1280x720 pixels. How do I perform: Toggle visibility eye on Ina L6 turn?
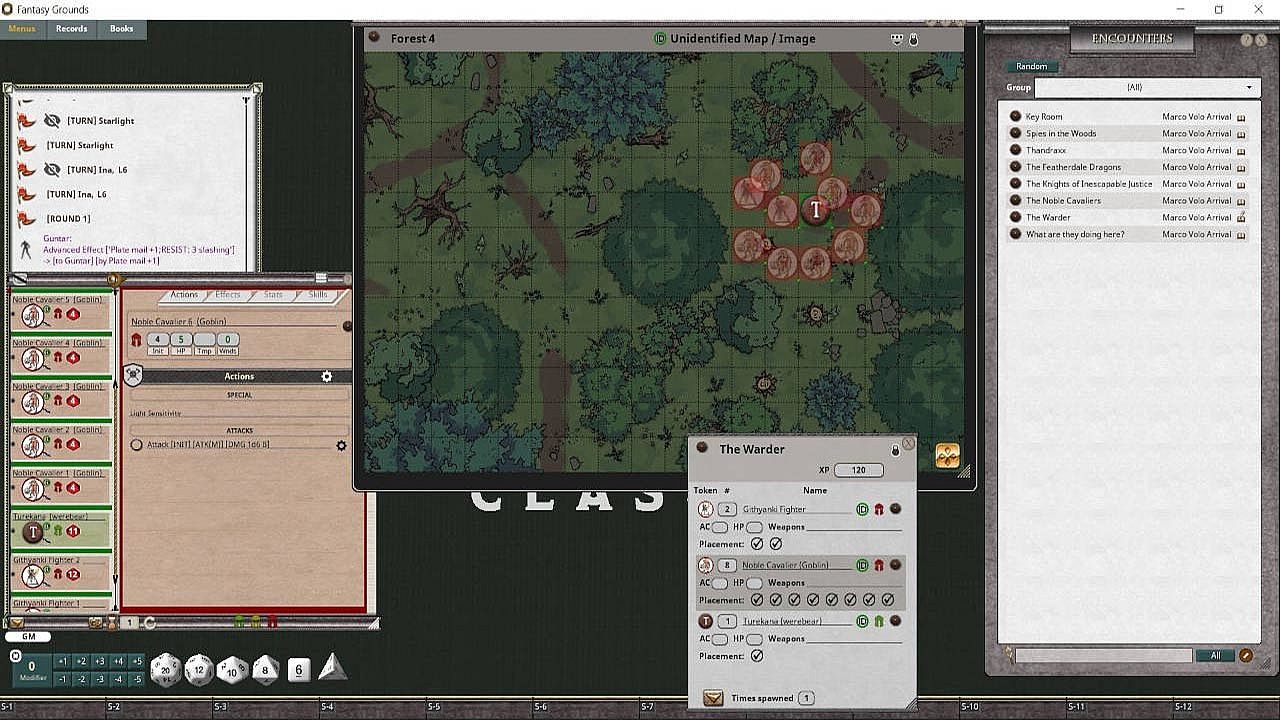pos(52,170)
